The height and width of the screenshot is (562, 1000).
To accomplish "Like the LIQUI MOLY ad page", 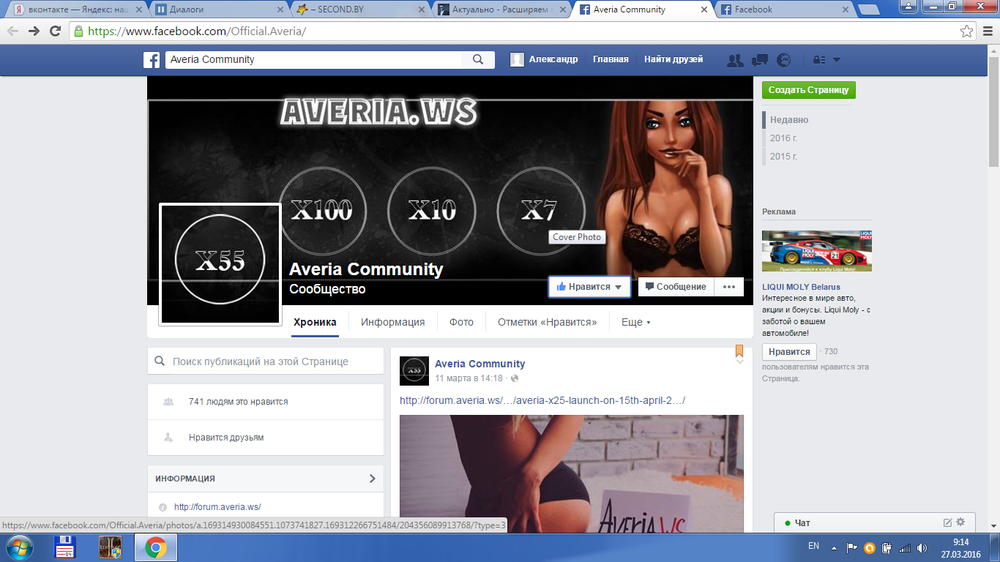I will click(x=789, y=352).
